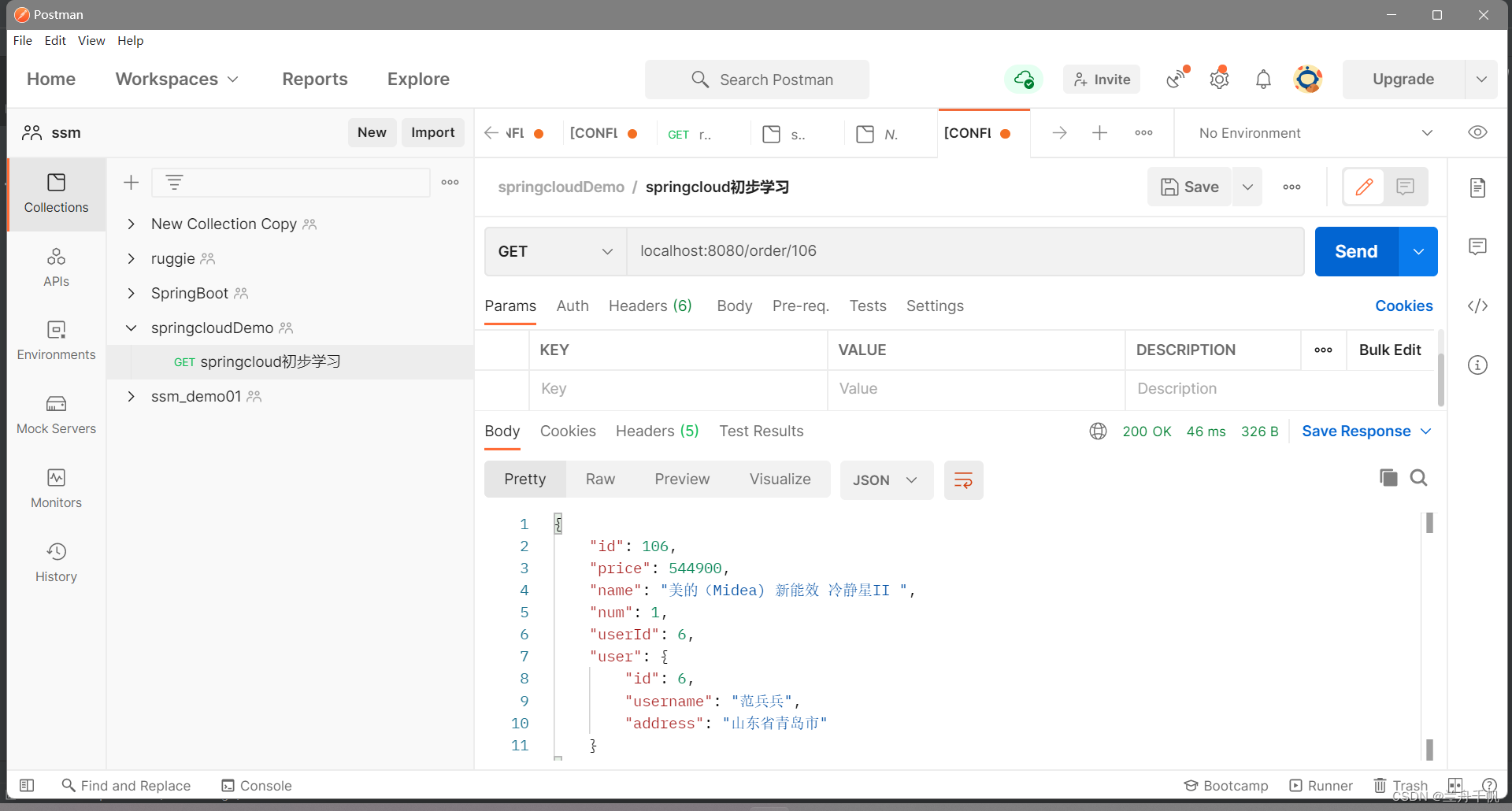Switch to comment mode icon
1512x811 pixels.
point(1406,187)
